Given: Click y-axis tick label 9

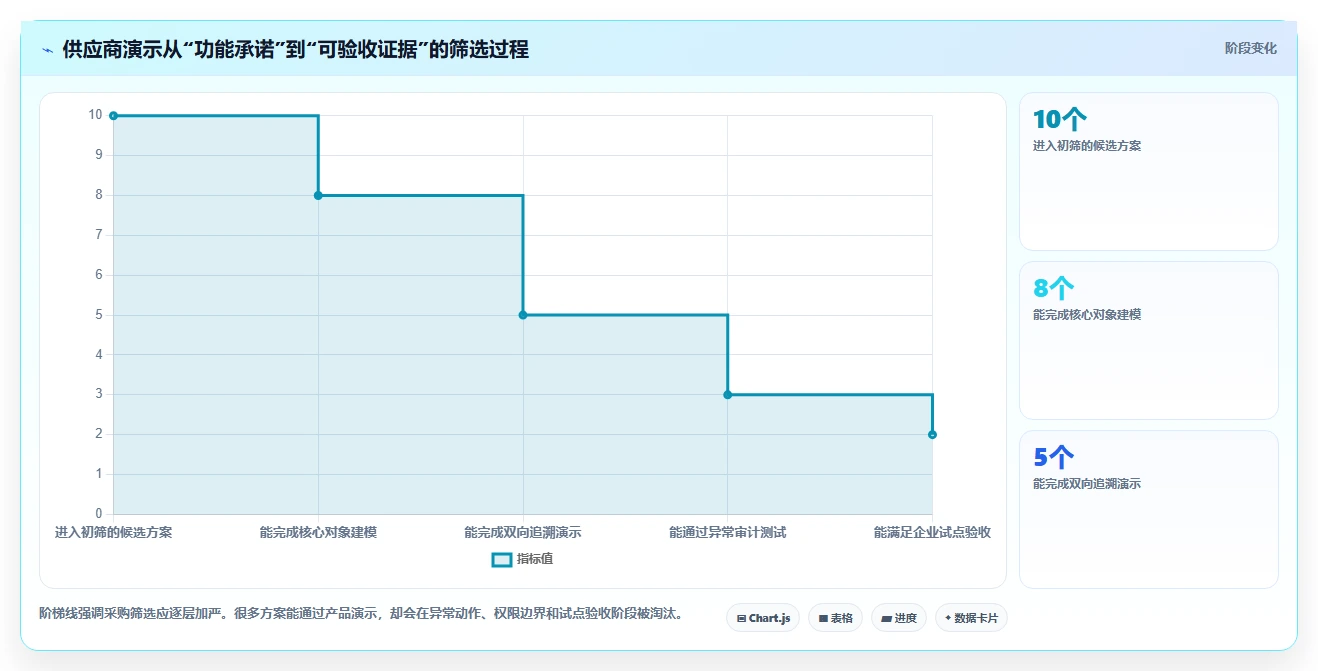Looking at the screenshot, I should tap(99, 155).
